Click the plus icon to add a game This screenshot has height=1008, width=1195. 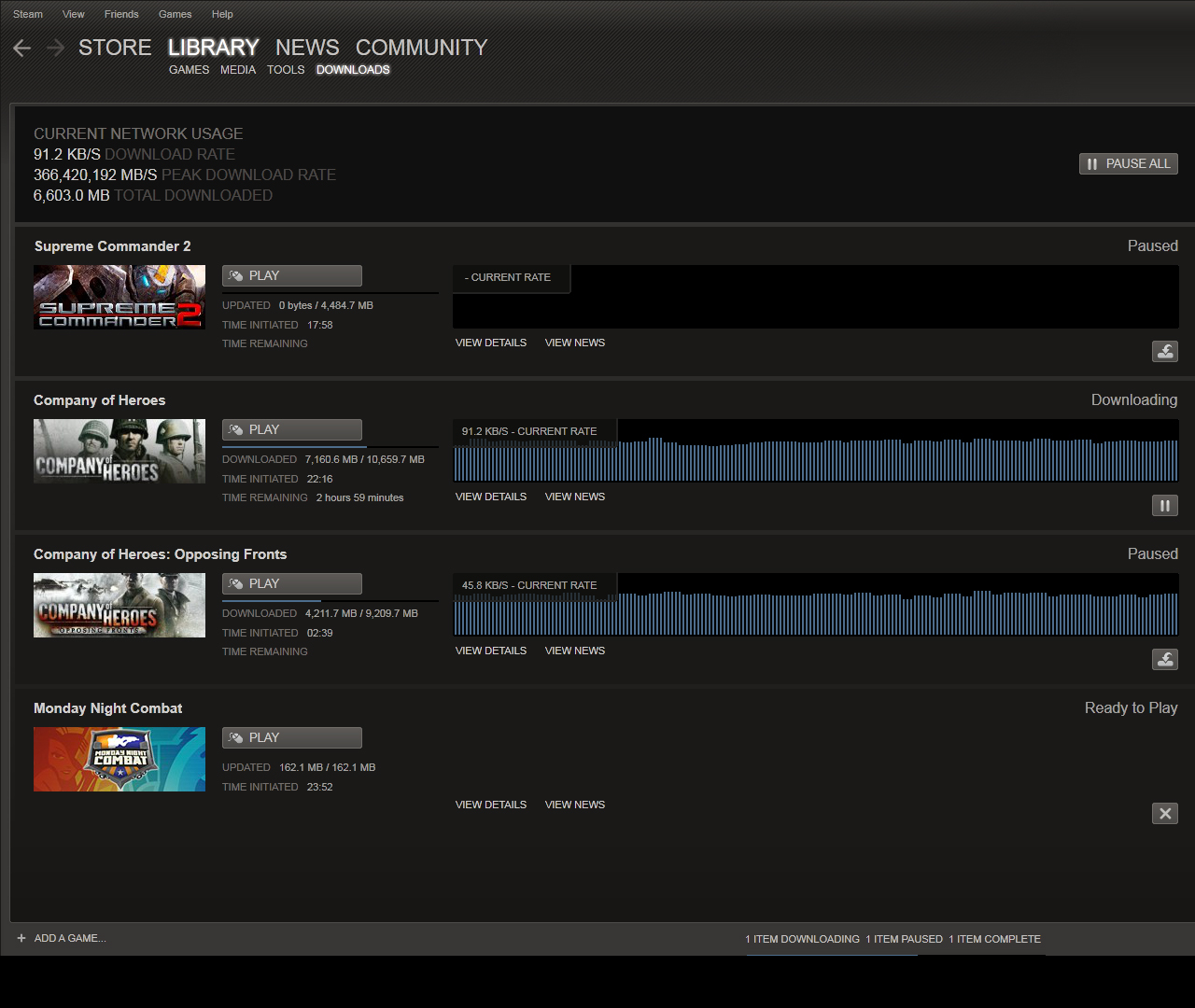[x=21, y=938]
